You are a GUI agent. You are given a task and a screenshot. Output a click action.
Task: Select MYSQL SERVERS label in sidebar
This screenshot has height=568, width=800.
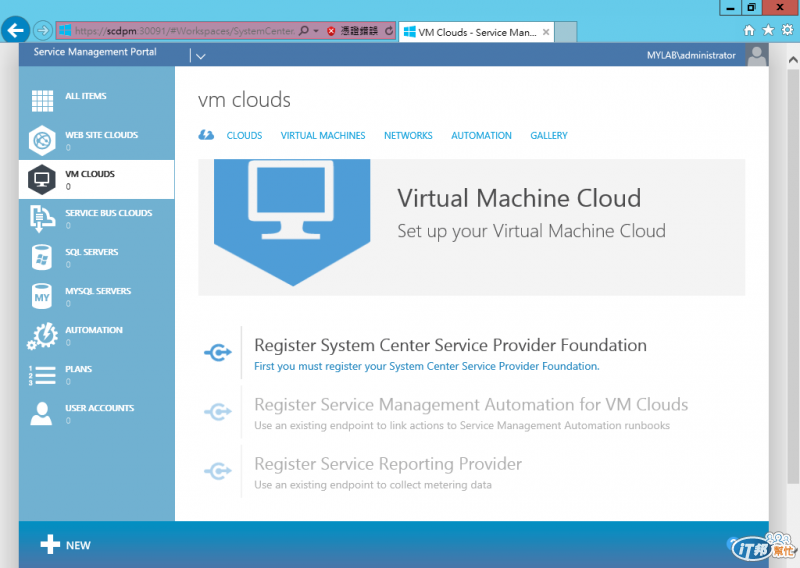click(x=98, y=291)
